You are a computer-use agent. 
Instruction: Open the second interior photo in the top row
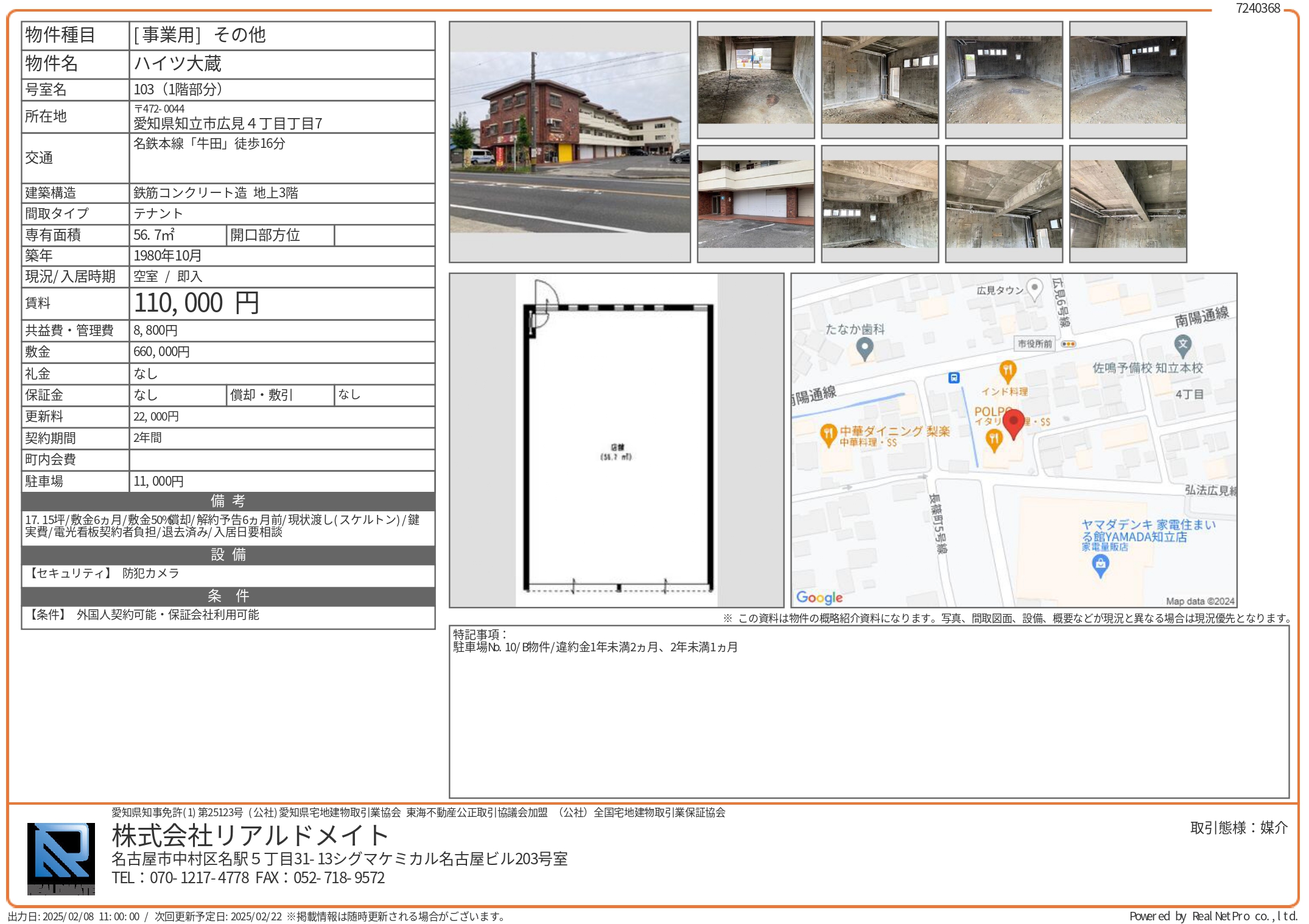click(880, 80)
